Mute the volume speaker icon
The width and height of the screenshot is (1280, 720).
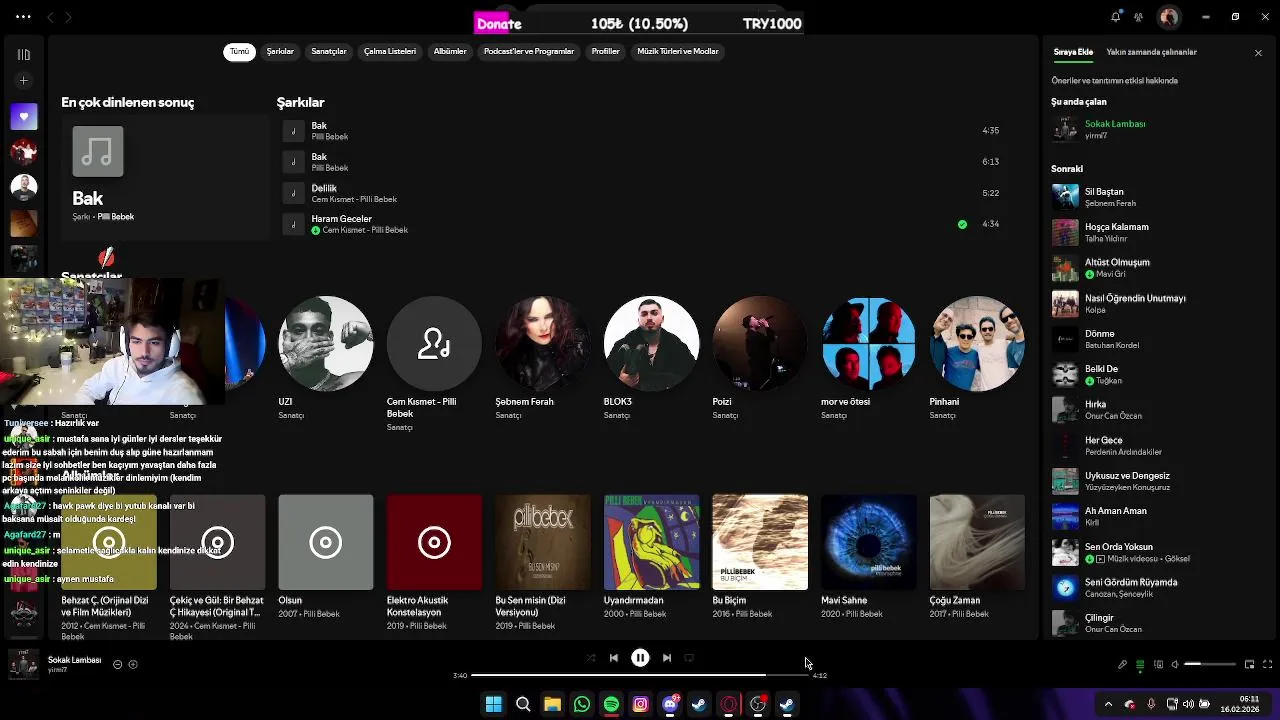pyautogui.click(x=1175, y=664)
